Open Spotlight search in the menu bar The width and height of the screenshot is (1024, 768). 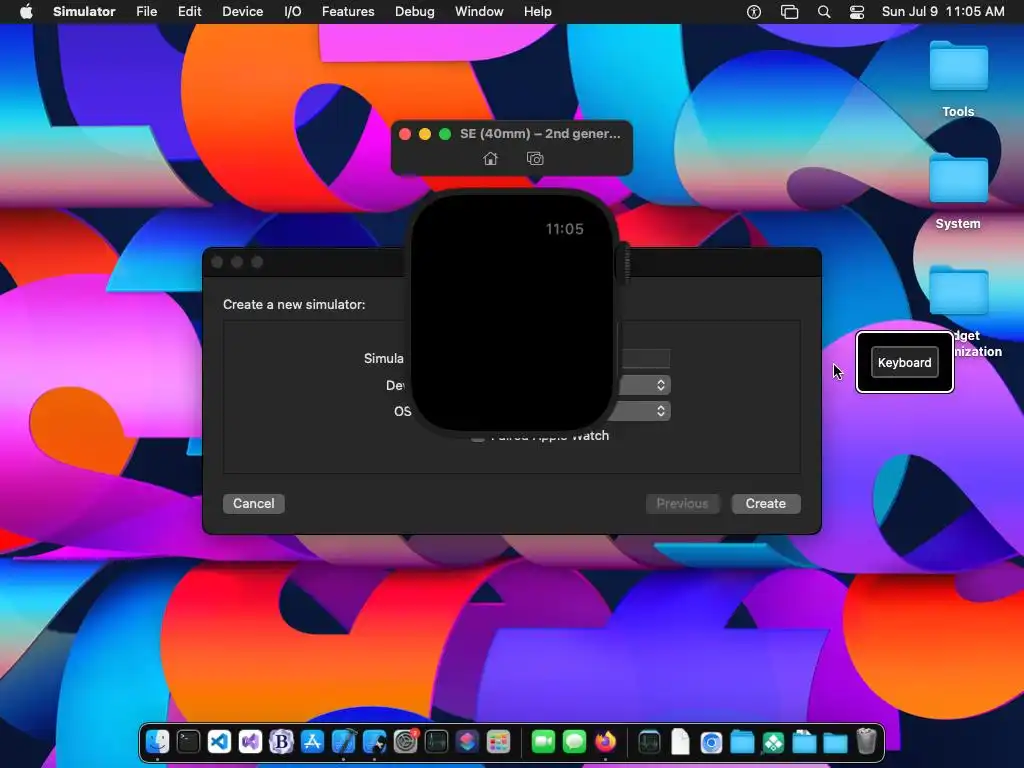coord(824,12)
